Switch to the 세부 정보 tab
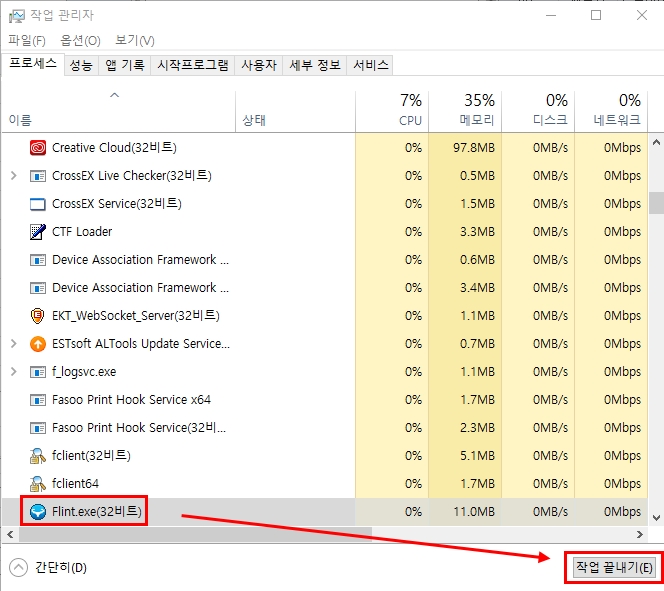 [315, 65]
